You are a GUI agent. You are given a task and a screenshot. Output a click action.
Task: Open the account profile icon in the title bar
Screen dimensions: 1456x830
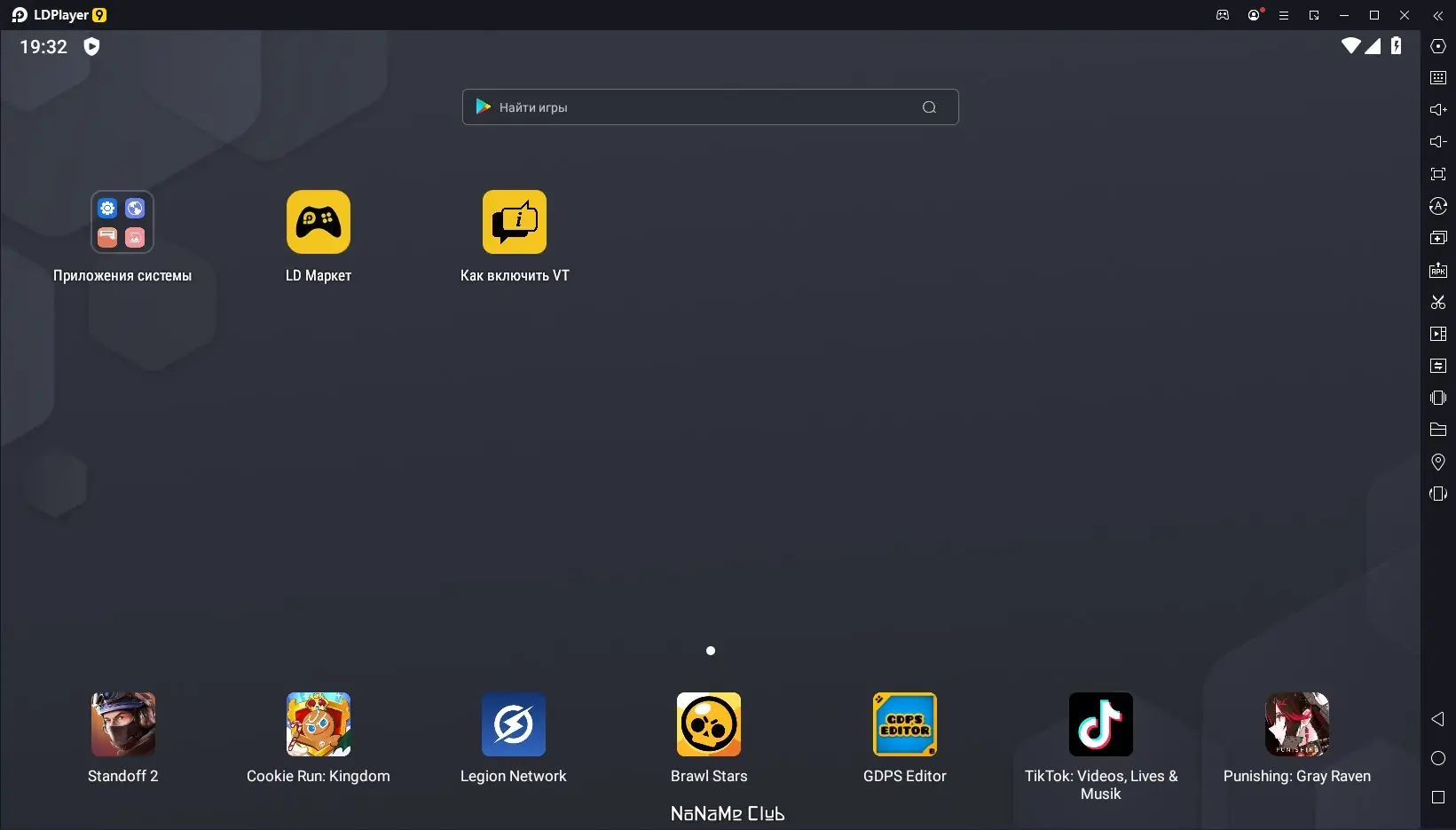coord(1254,15)
